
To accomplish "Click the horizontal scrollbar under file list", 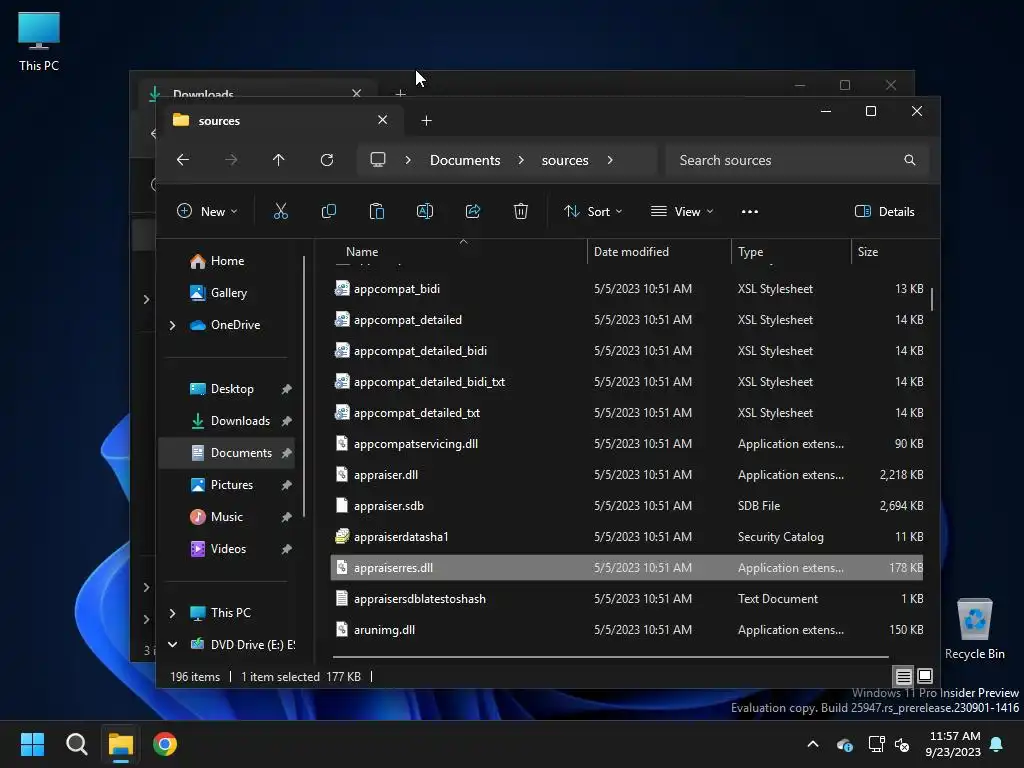I will [610, 656].
